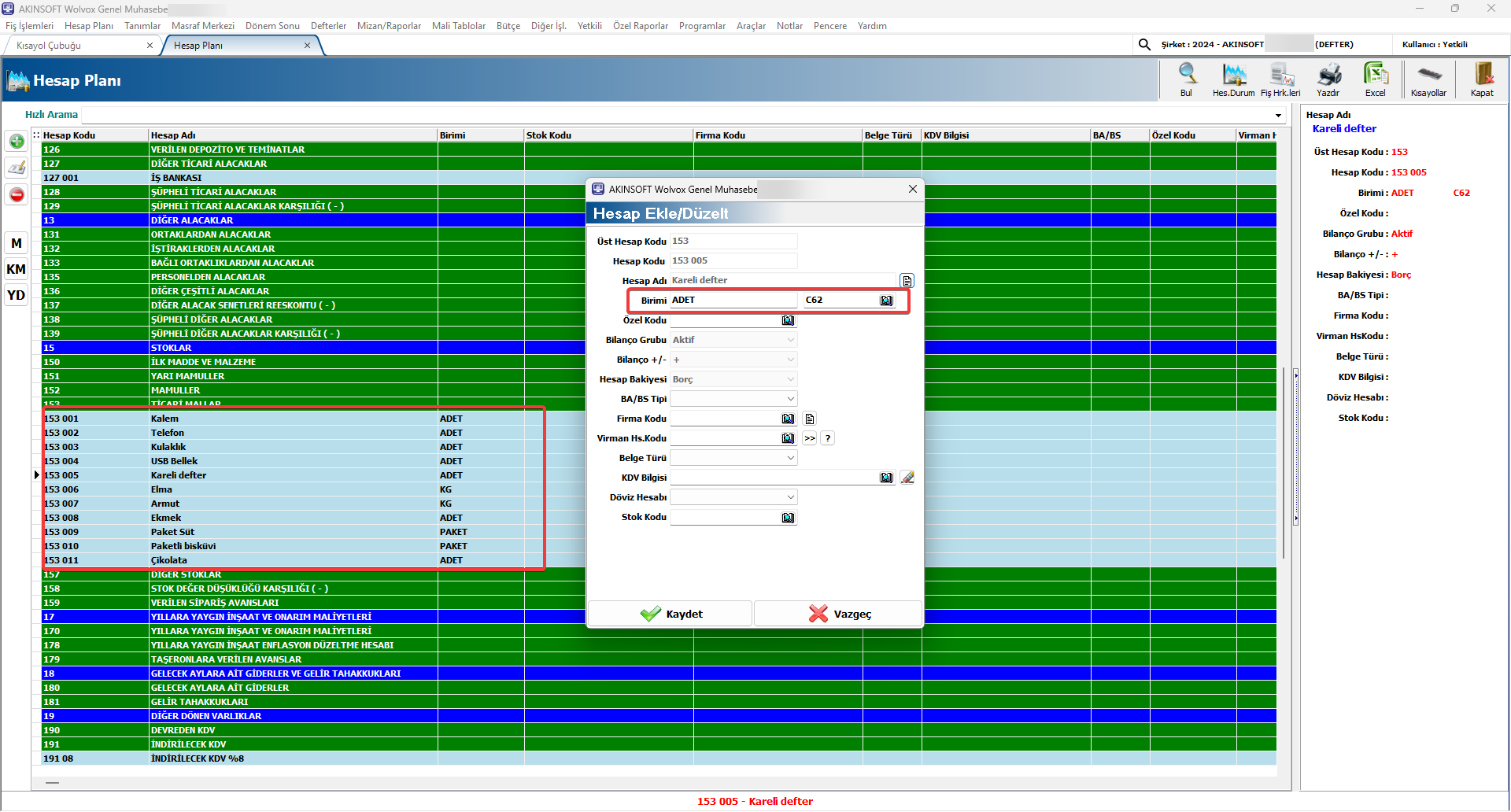Image resolution: width=1511 pixels, height=812 pixels.
Task: Open the Mali Tablolar menu
Action: (x=459, y=26)
